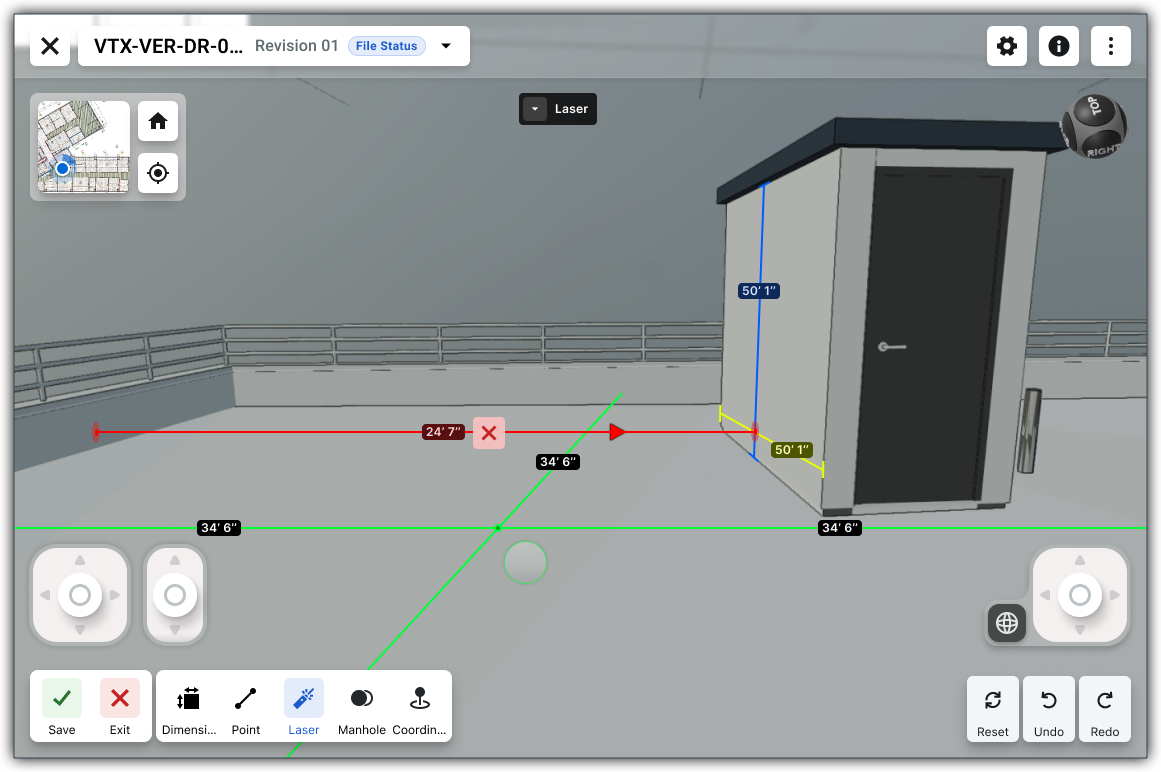The image size is (1161, 772).
Task: Click the VTX-VER-DR-0... document title
Action: click(x=168, y=46)
